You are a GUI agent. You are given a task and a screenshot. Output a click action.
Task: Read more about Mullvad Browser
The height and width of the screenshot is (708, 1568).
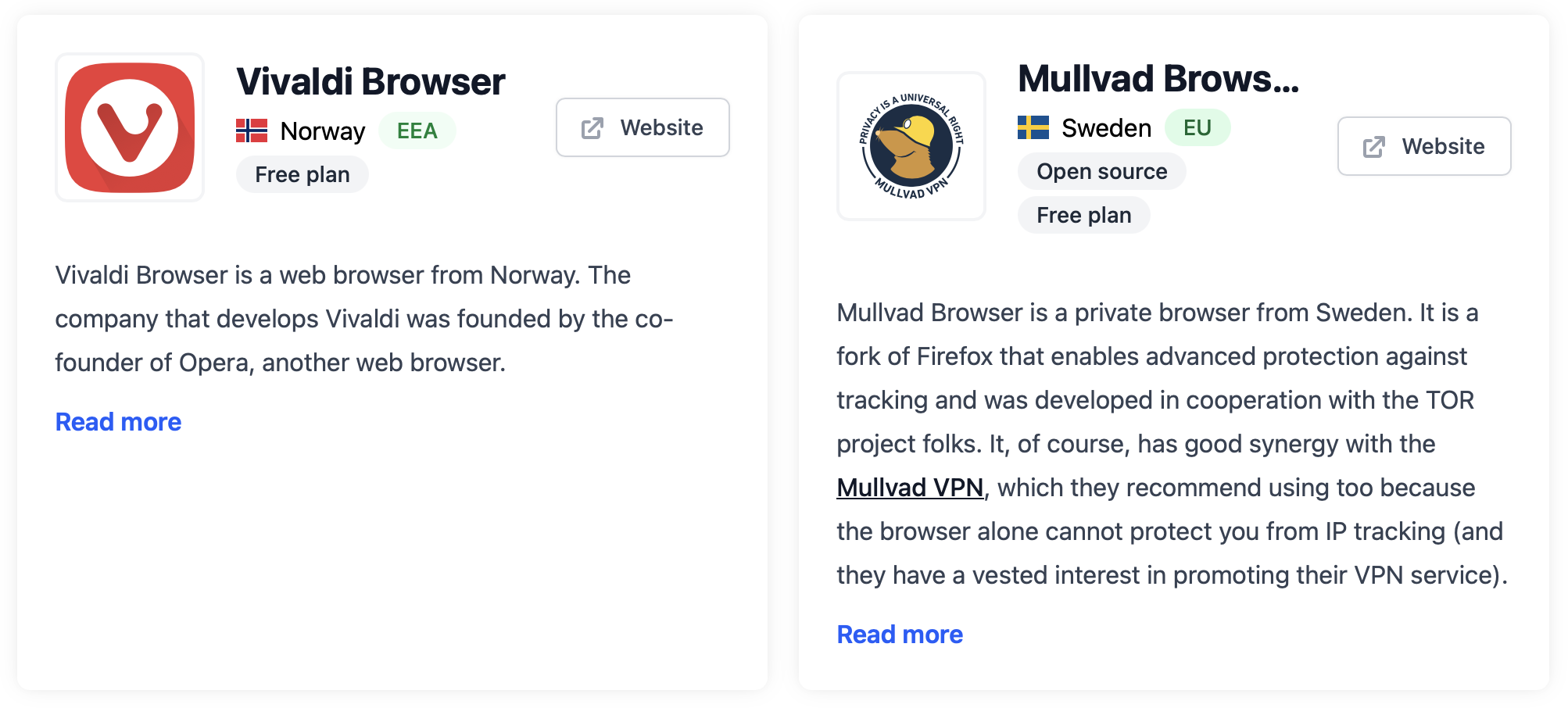click(x=900, y=635)
